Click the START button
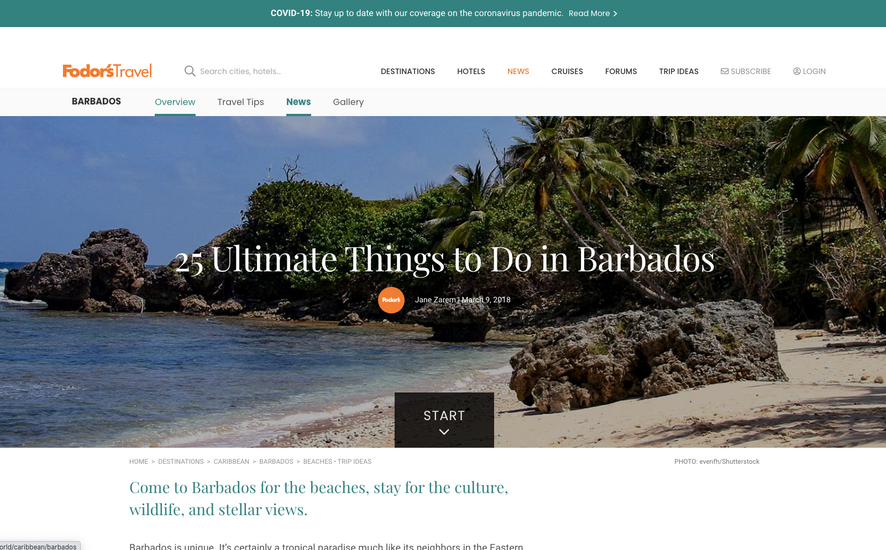Viewport: 886px width, 550px height. point(444,420)
